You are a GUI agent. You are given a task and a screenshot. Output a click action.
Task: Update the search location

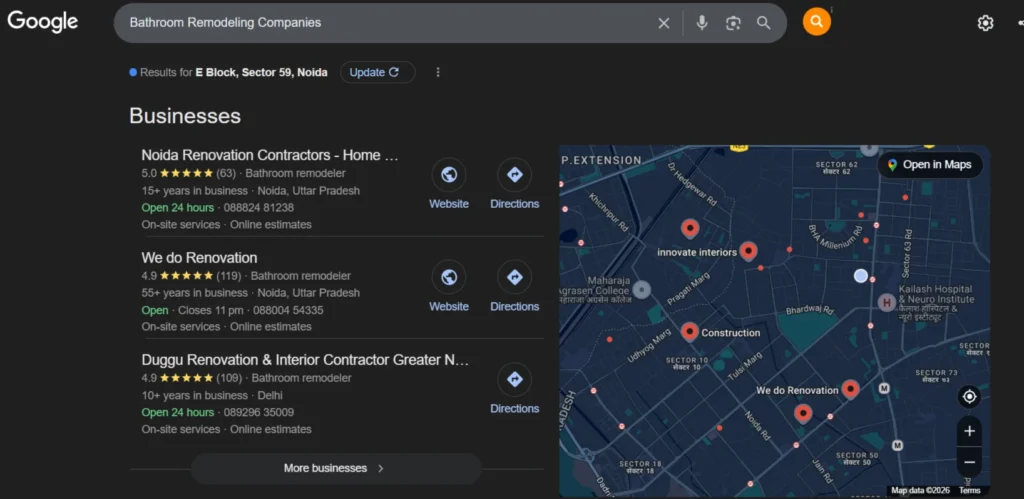tap(376, 72)
